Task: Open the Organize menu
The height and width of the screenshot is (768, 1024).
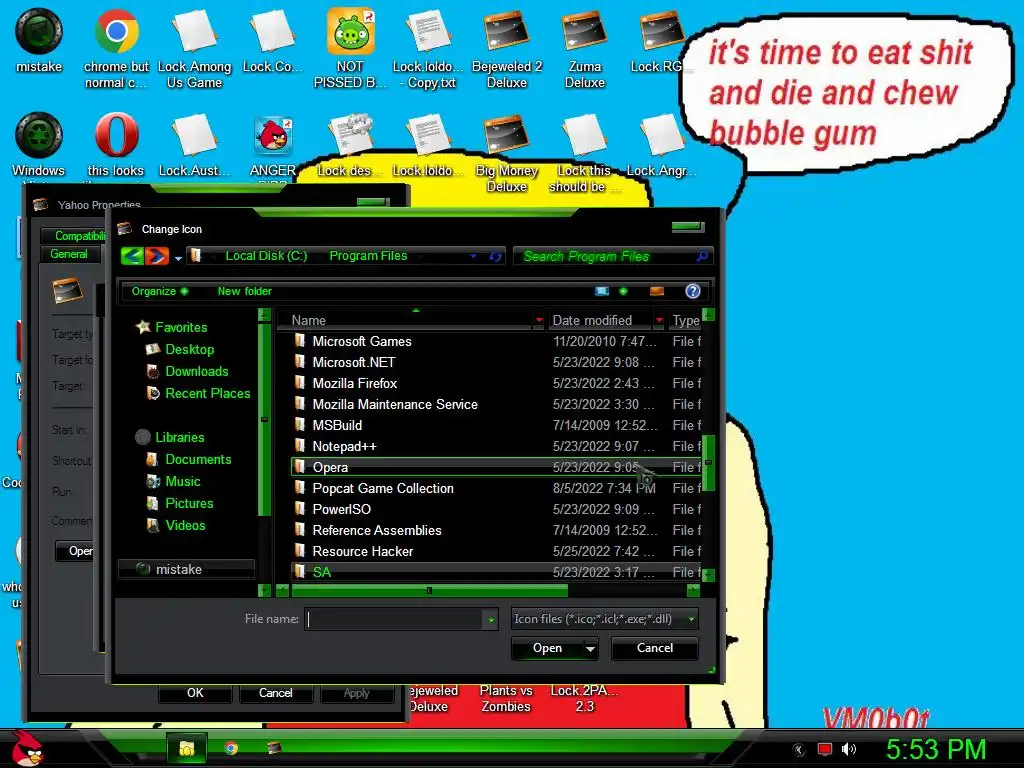Action: click(159, 291)
